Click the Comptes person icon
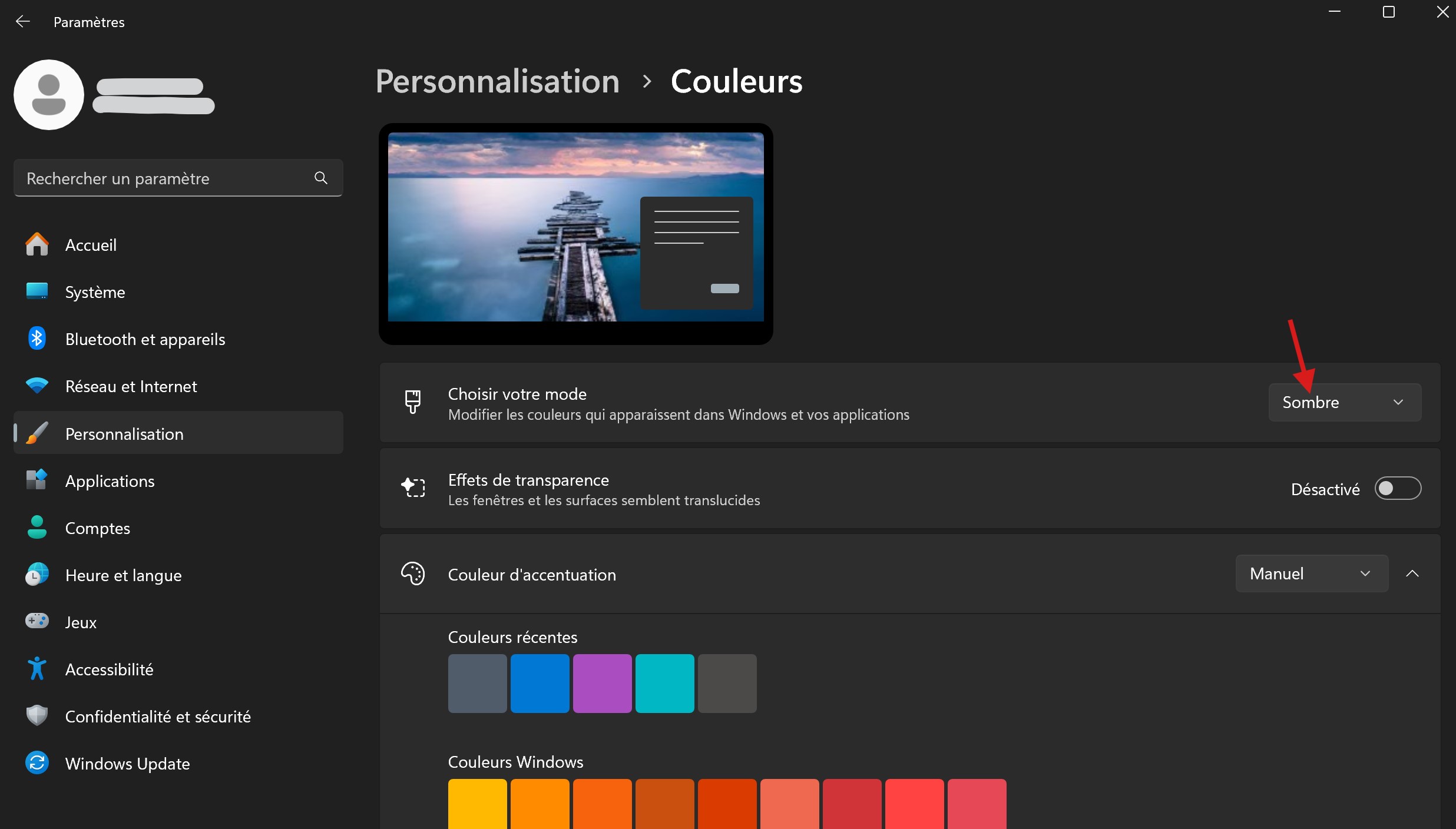Image resolution: width=1456 pixels, height=829 pixels. coord(37,528)
